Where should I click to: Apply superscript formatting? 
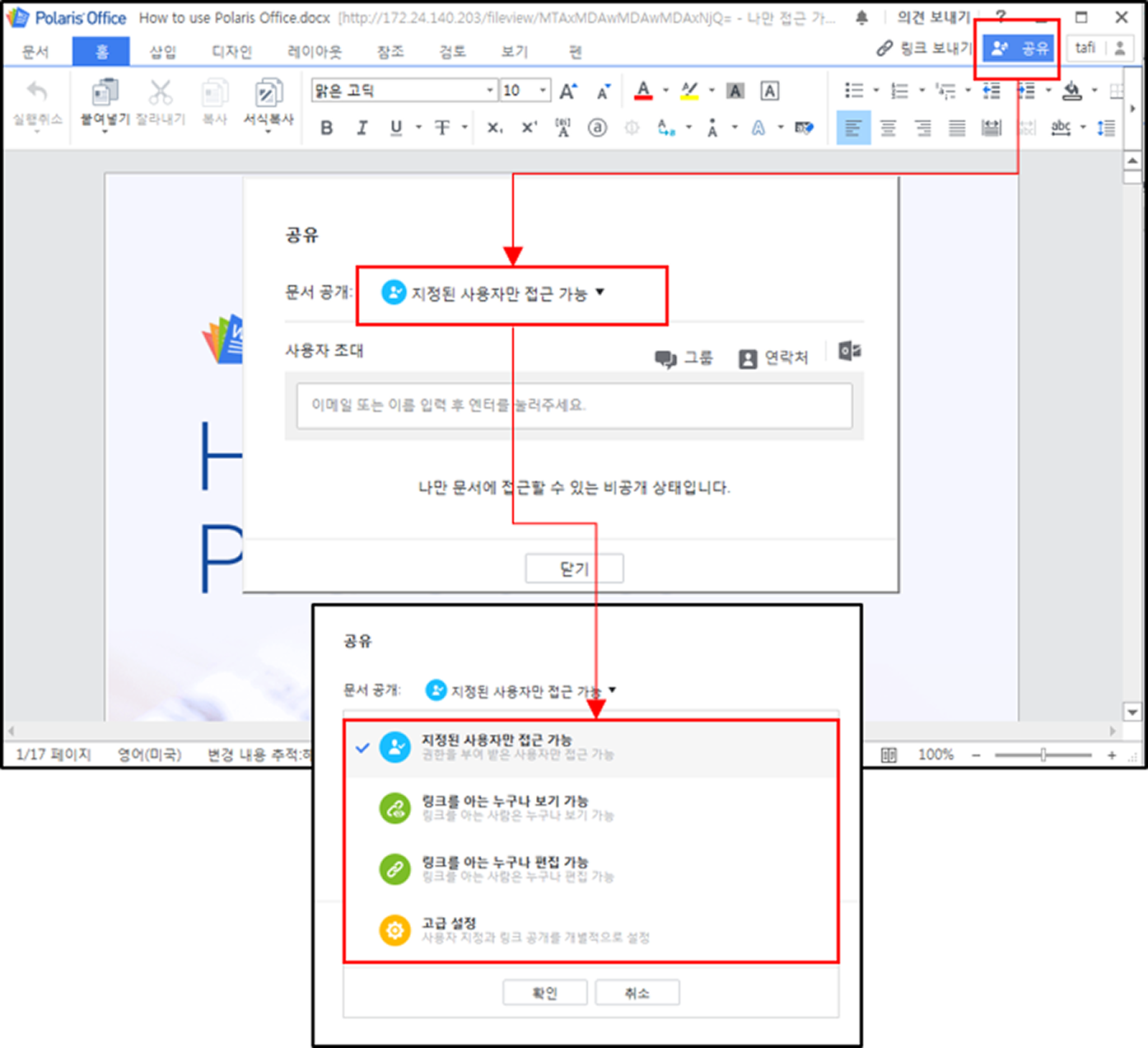click(530, 128)
